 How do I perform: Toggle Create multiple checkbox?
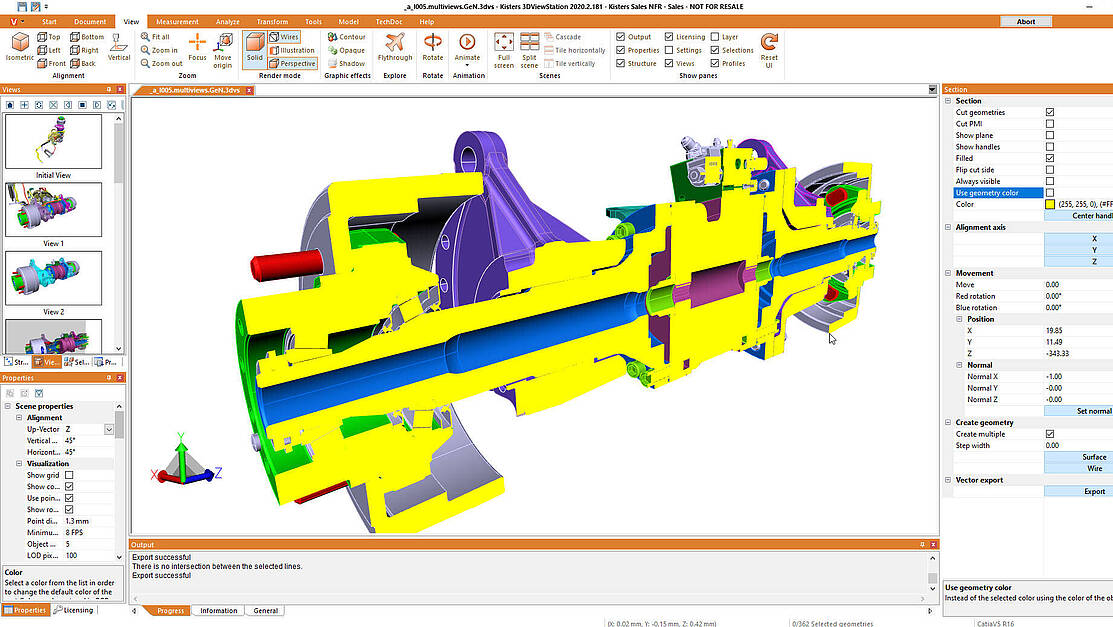click(1050, 434)
